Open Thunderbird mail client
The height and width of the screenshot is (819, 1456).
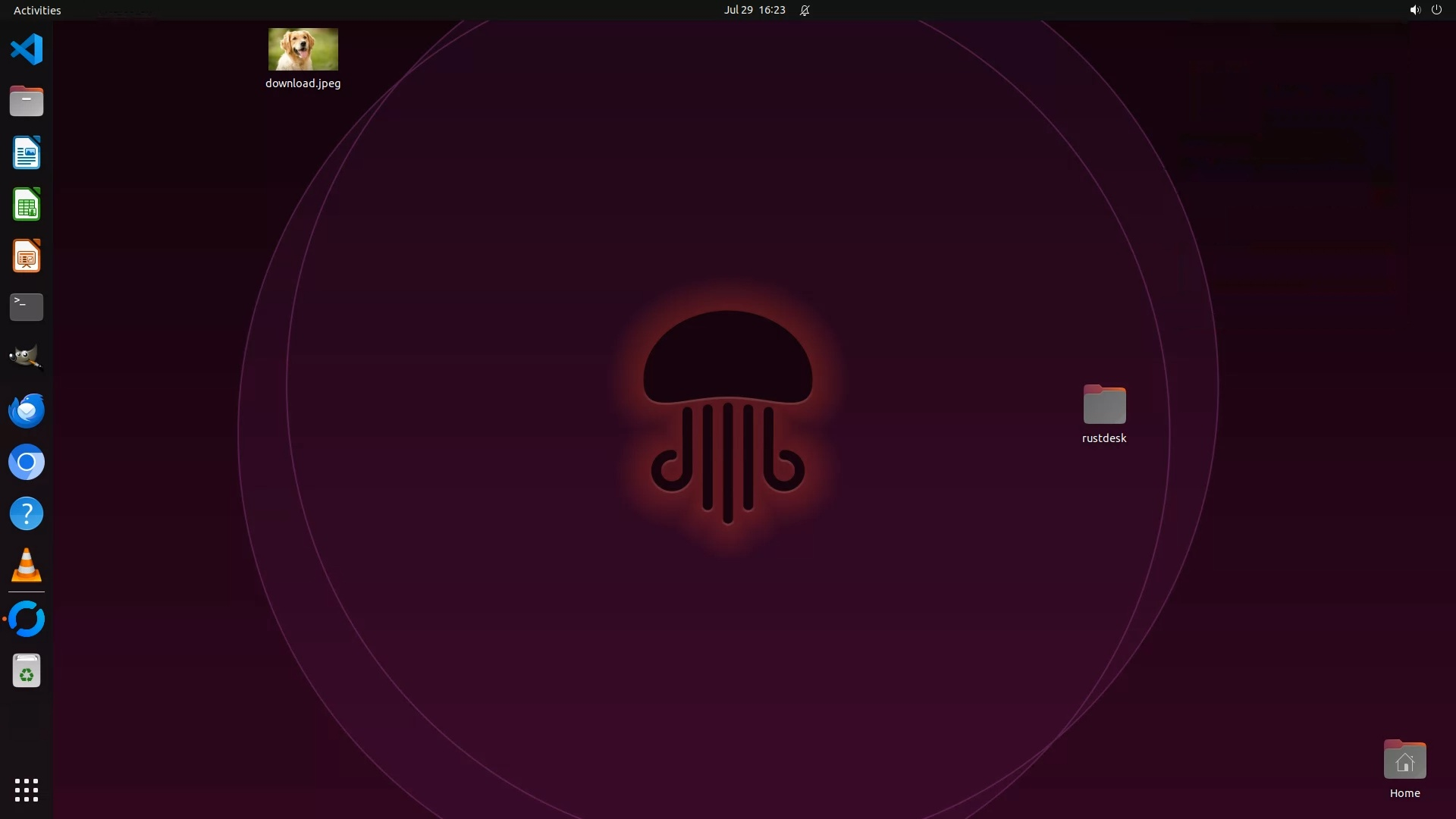click(x=27, y=410)
